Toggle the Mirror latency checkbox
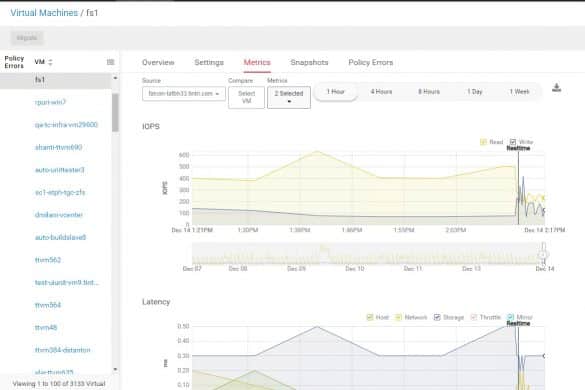 pyautogui.click(x=511, y=317)
